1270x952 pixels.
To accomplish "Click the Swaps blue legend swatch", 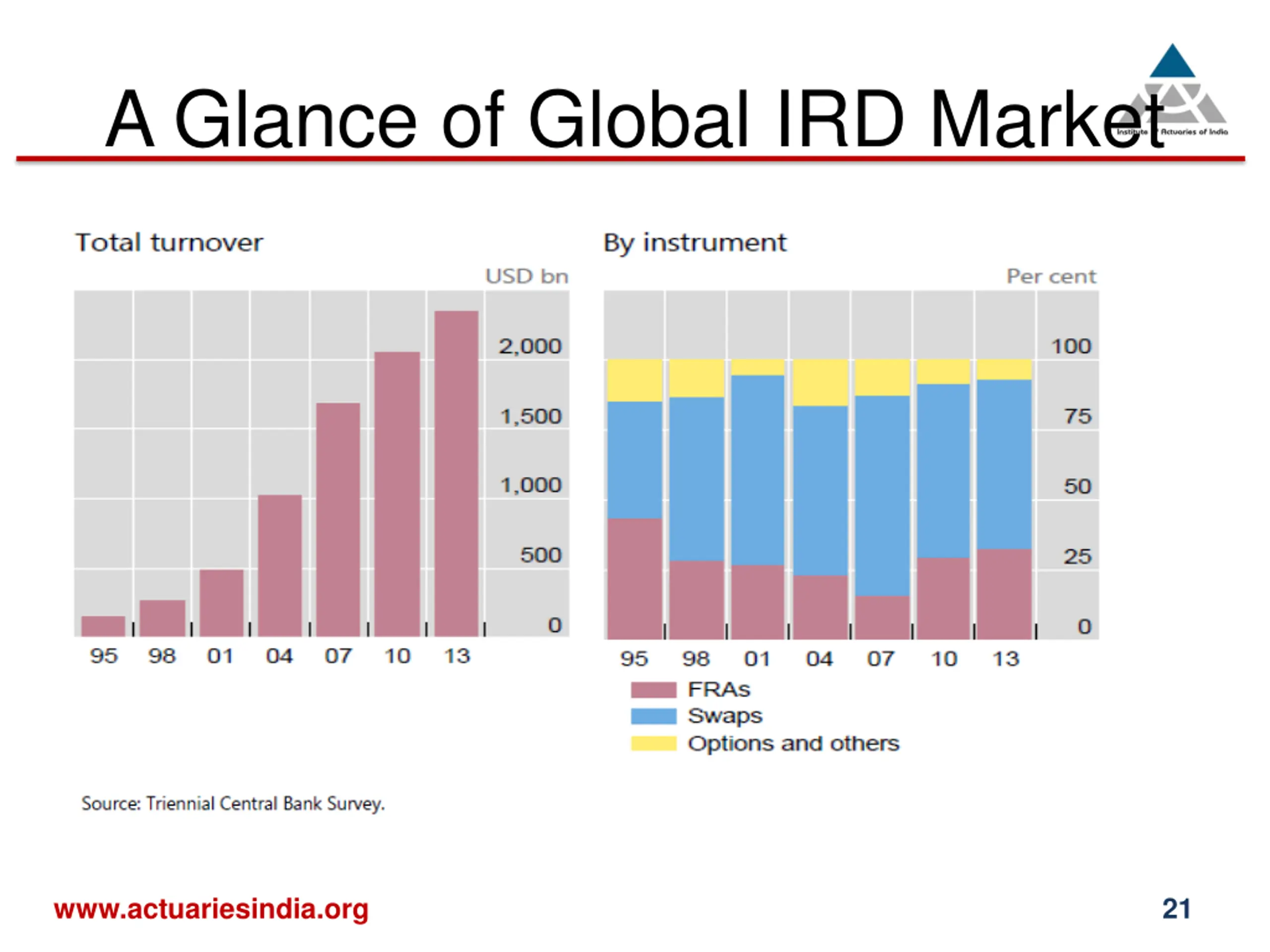I will [x=653, y=716].
